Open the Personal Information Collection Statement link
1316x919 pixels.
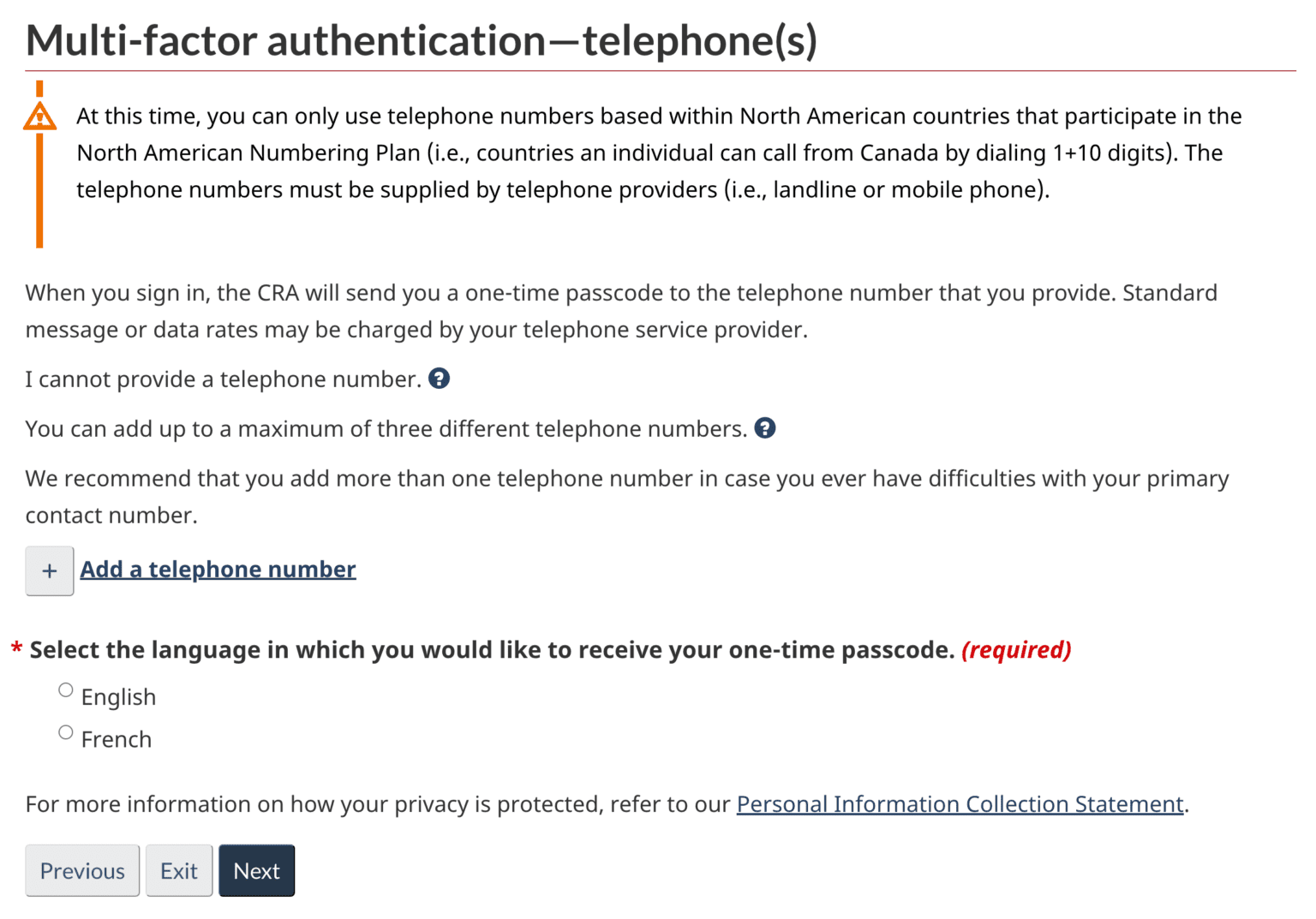click(960, 803)
